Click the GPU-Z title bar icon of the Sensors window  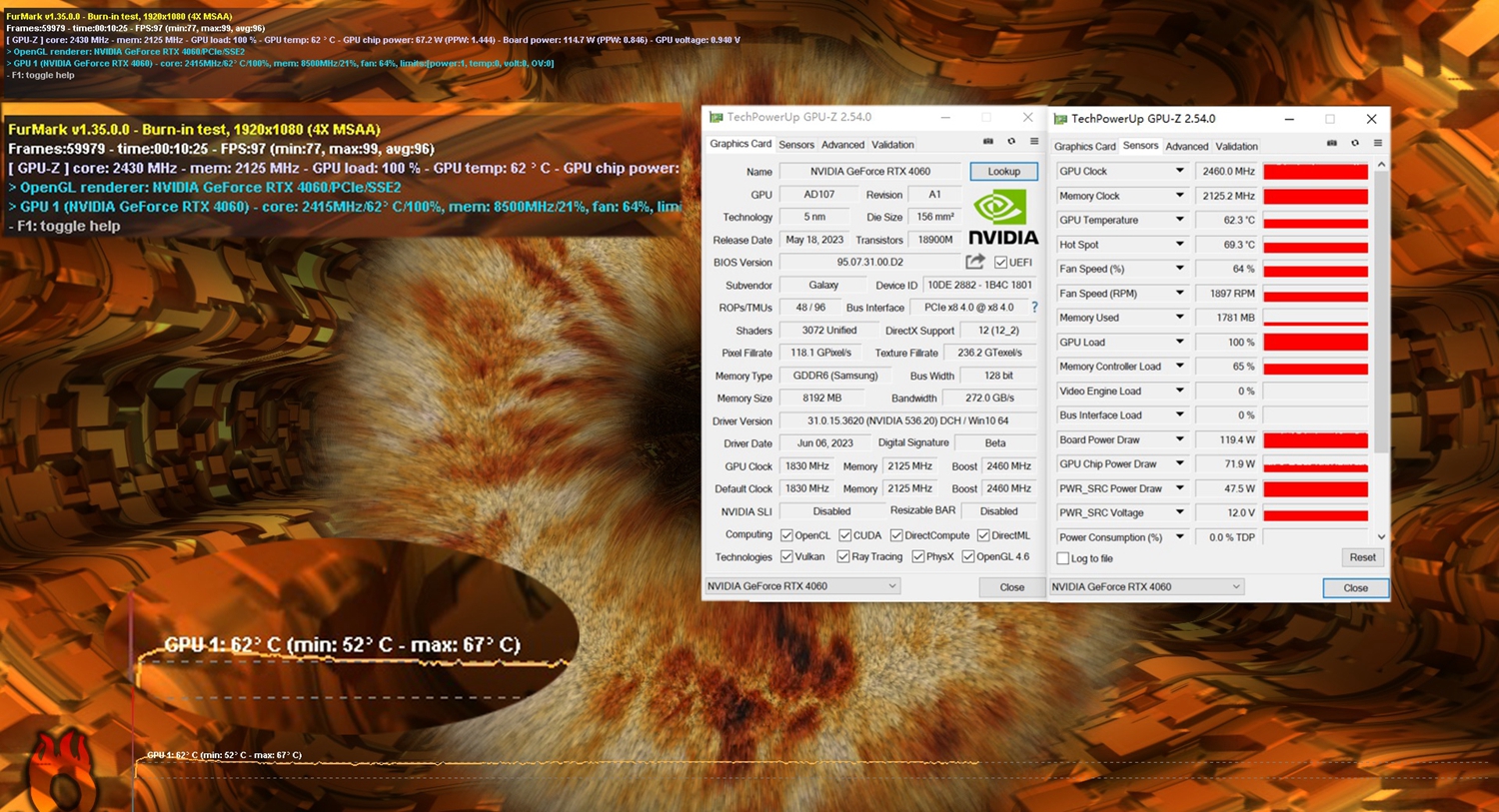tap(1060, 119)
